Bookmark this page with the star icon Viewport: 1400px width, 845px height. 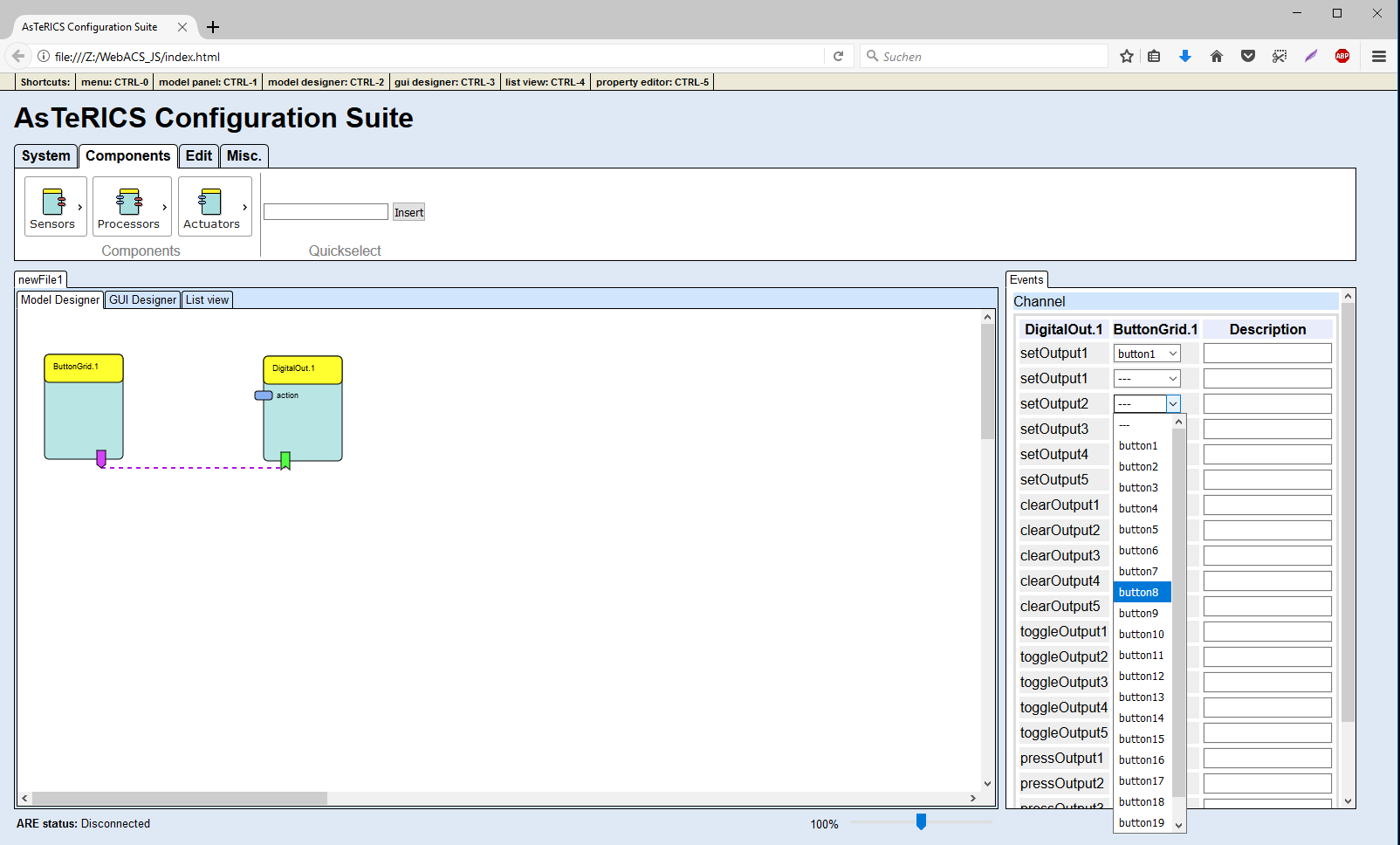point(1127,56)
